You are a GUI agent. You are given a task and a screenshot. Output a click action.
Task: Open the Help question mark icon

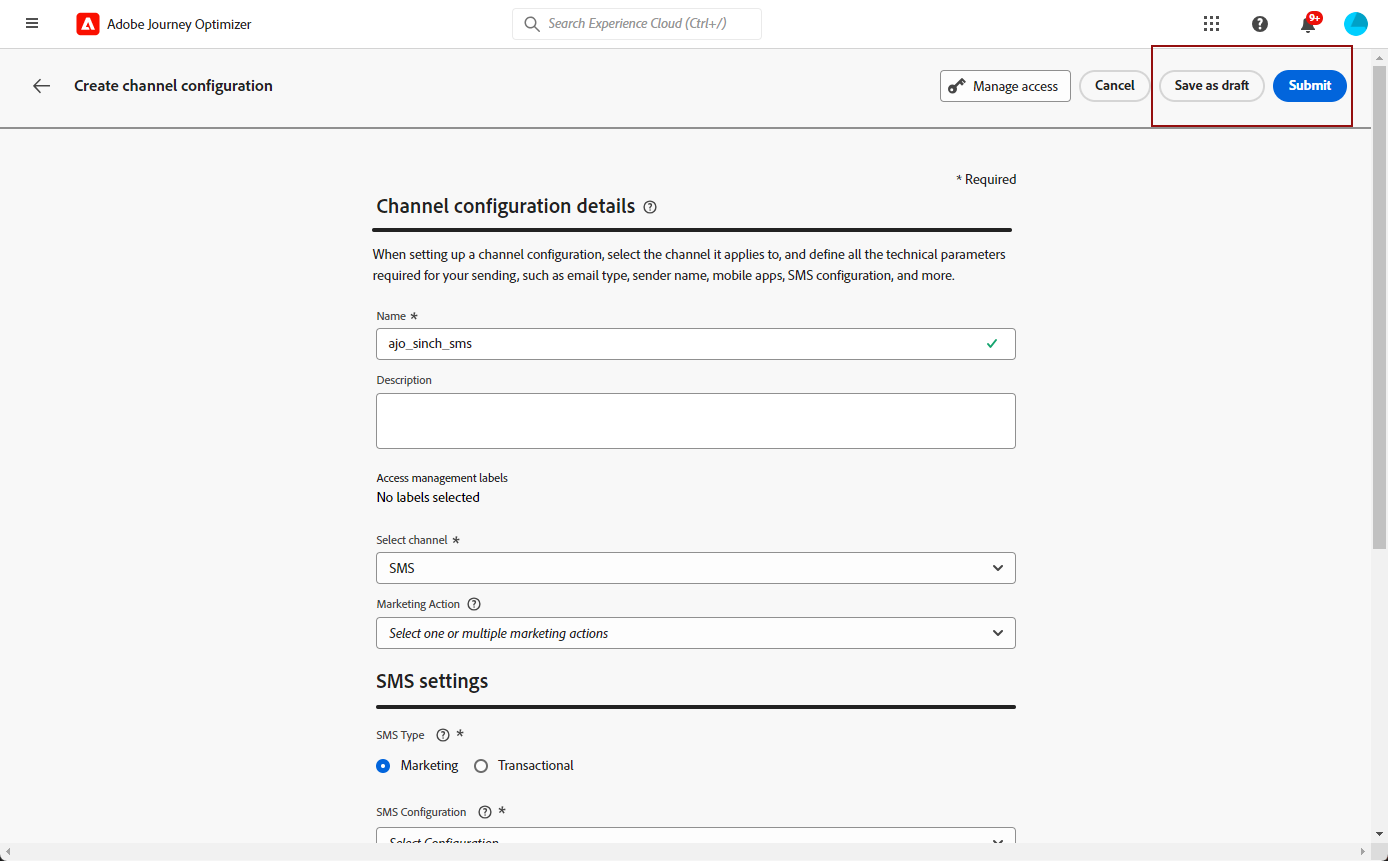coord(1260,24)
